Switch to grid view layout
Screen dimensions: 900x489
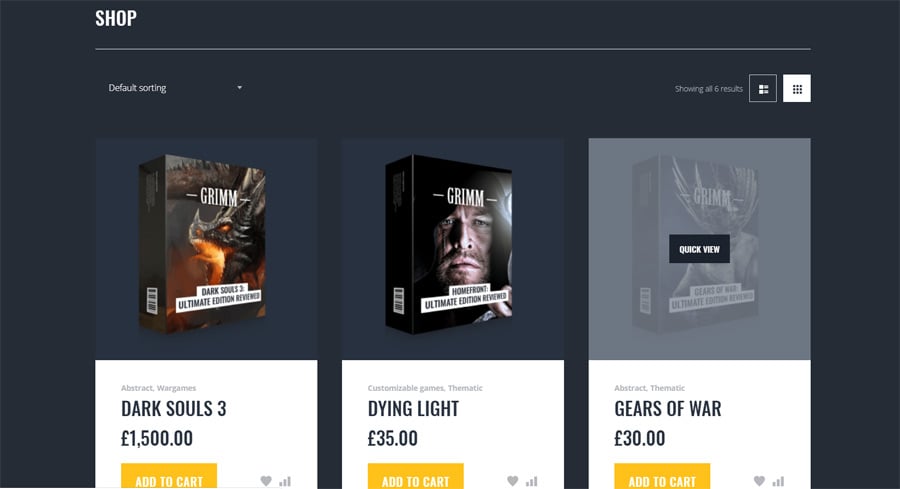point(797,88)
